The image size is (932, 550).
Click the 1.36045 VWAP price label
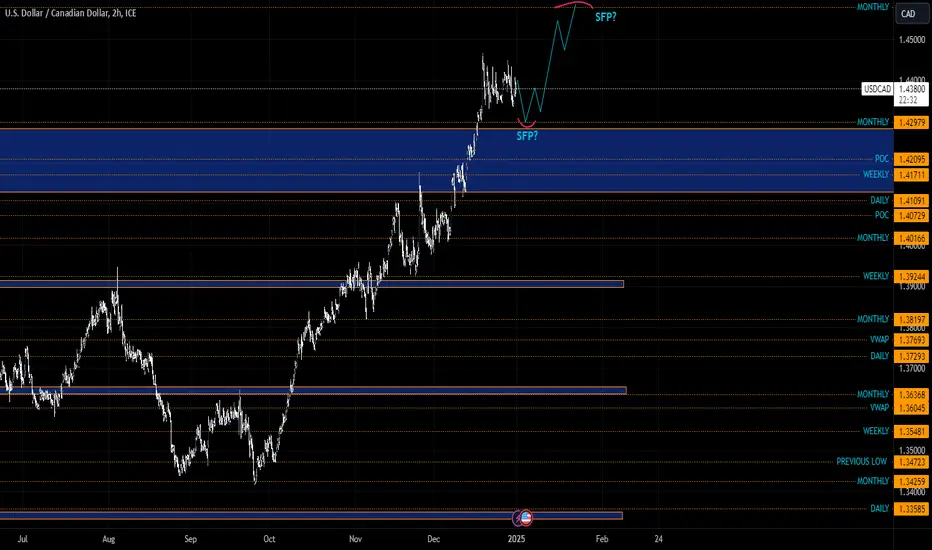[912, 408]
